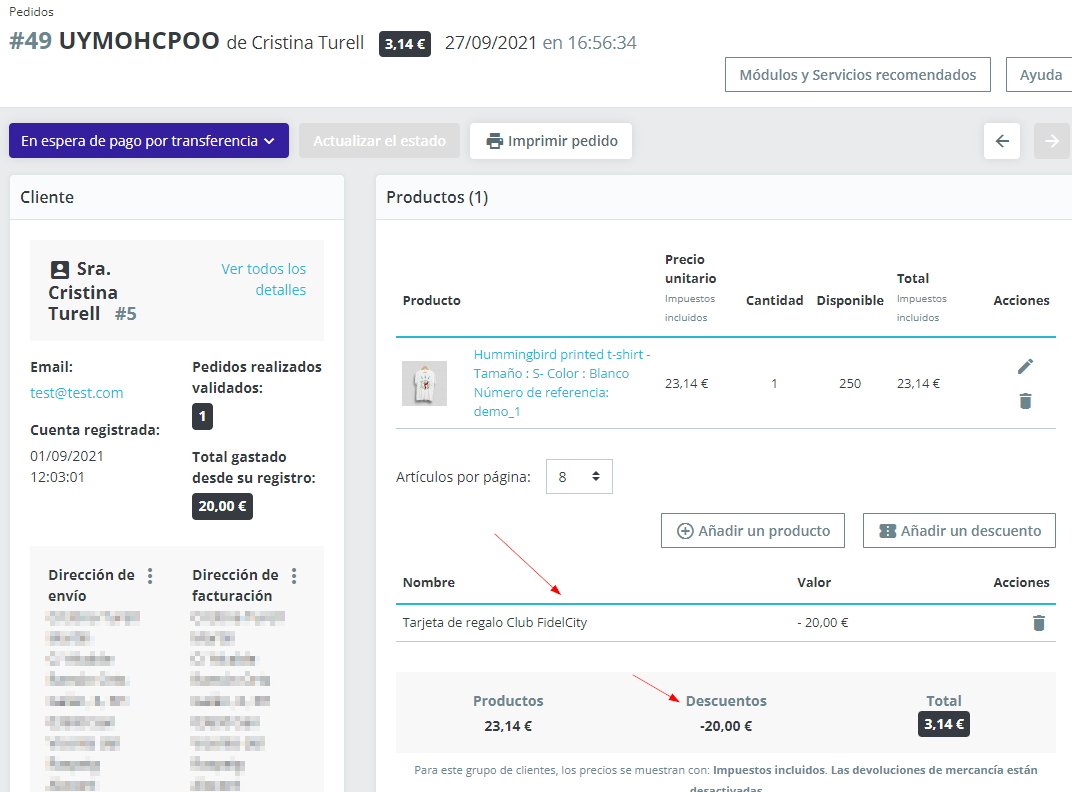Click Añadir un descuento button
Screen dimensions: 1072x792
point(959,531)
